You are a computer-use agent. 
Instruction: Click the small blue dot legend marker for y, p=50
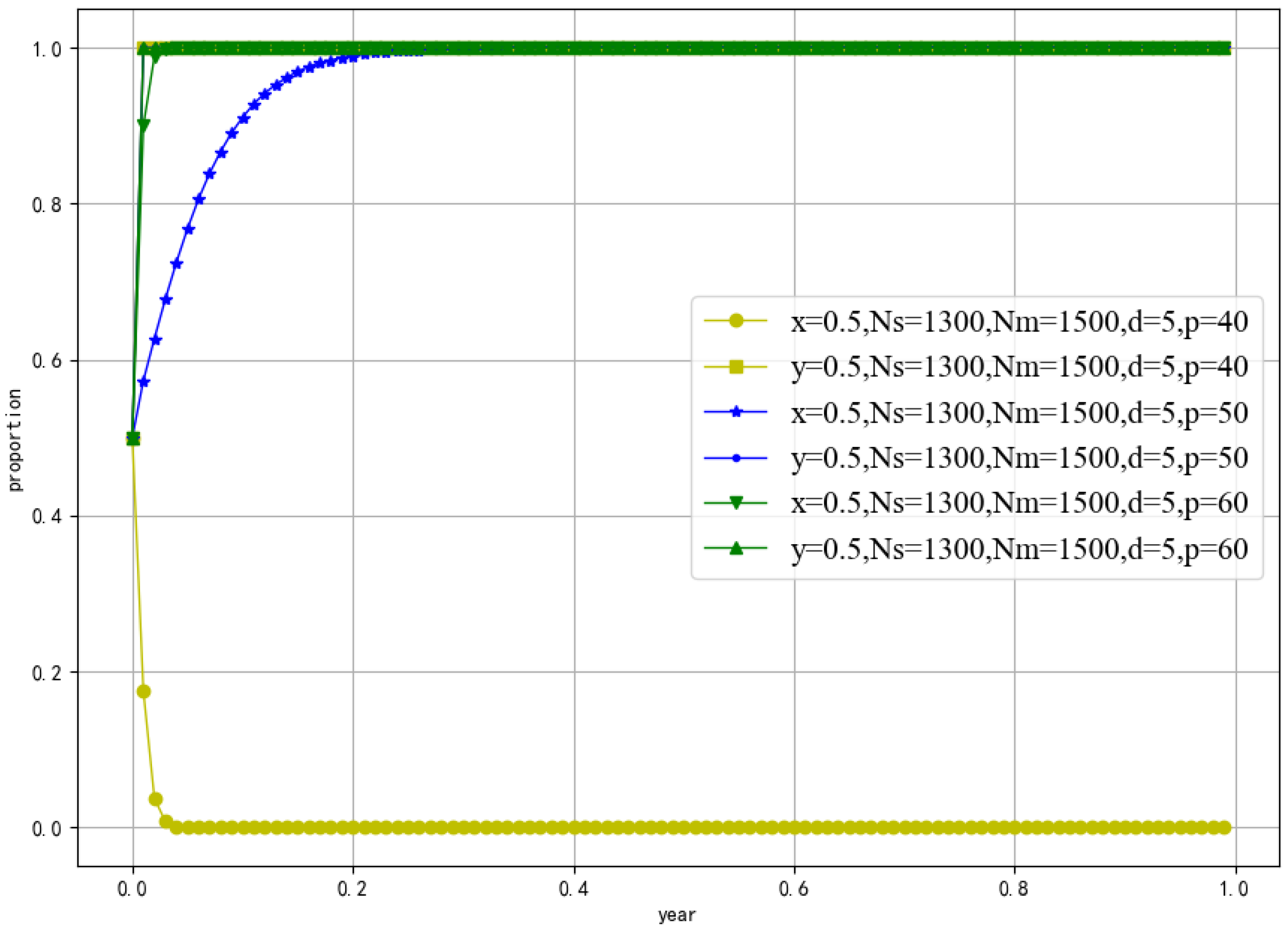click(x=736, y=458)
